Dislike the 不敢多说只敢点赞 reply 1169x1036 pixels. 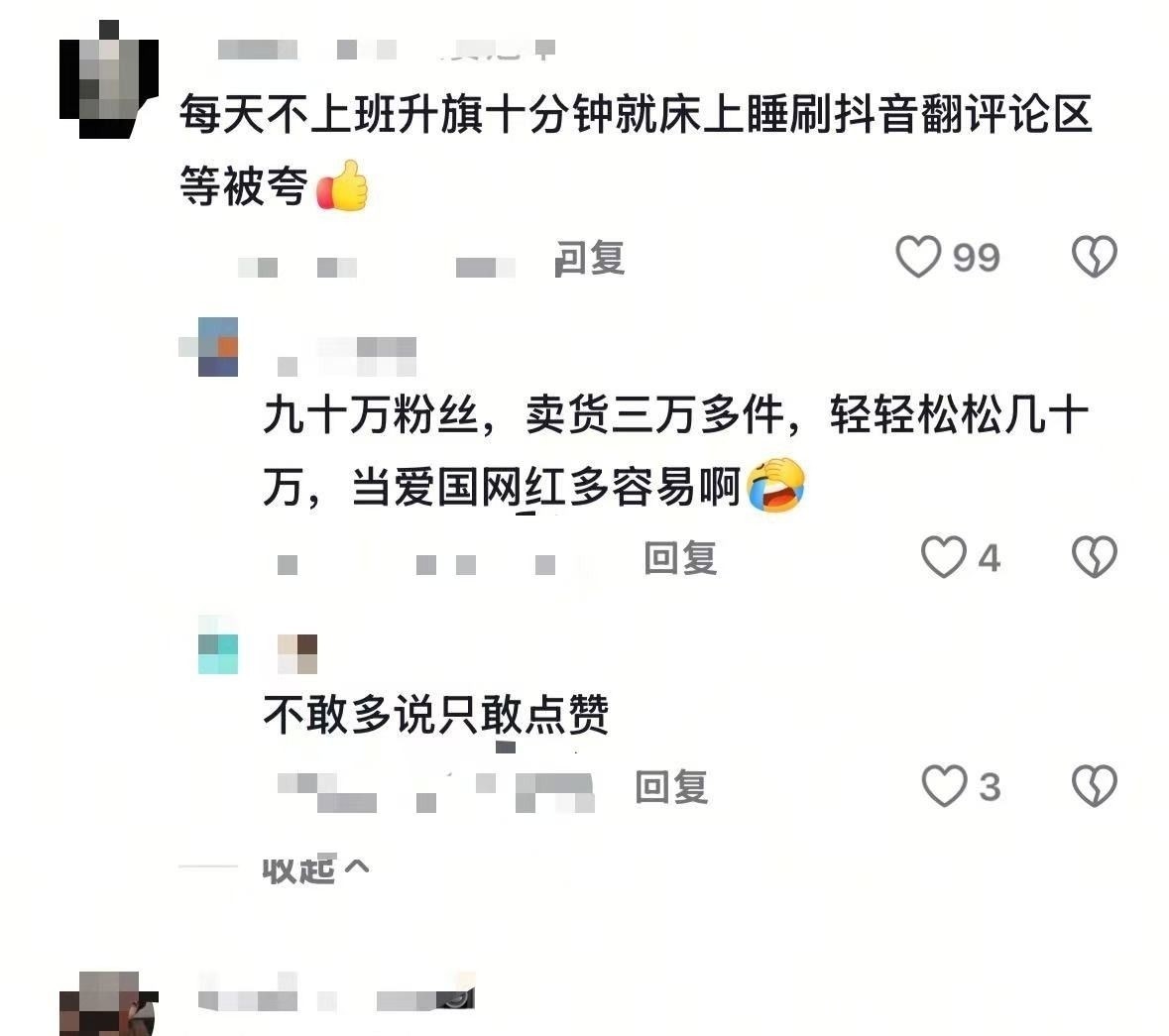(x=1094, y=785)
